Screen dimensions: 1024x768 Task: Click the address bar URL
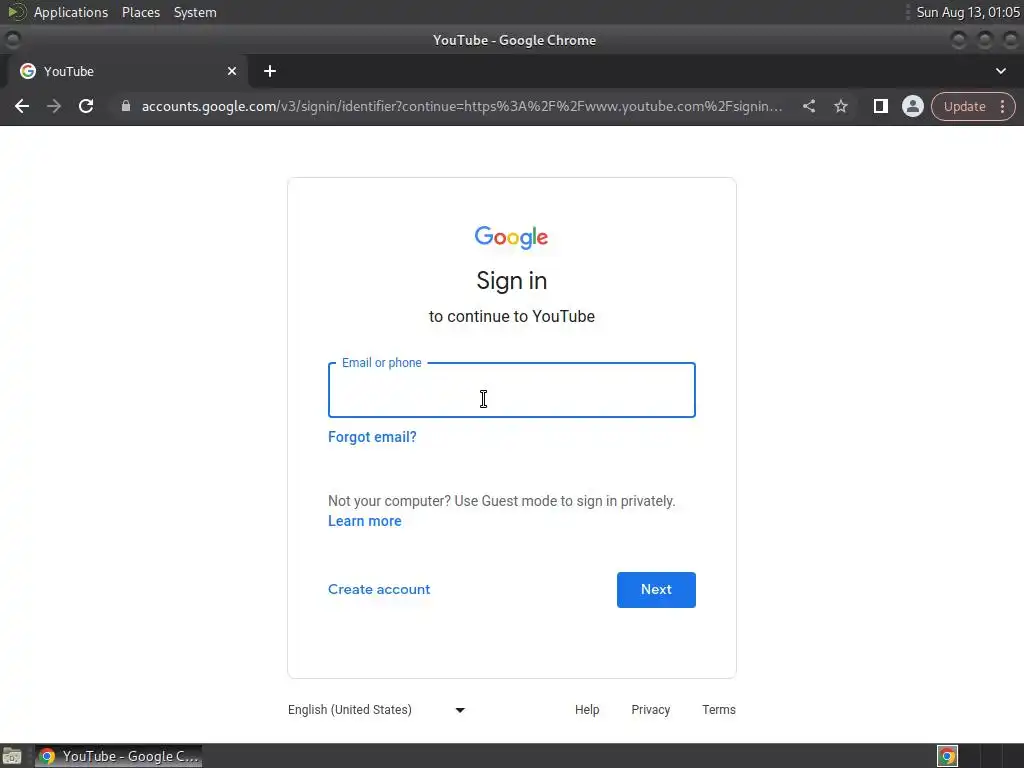[461, 106]
